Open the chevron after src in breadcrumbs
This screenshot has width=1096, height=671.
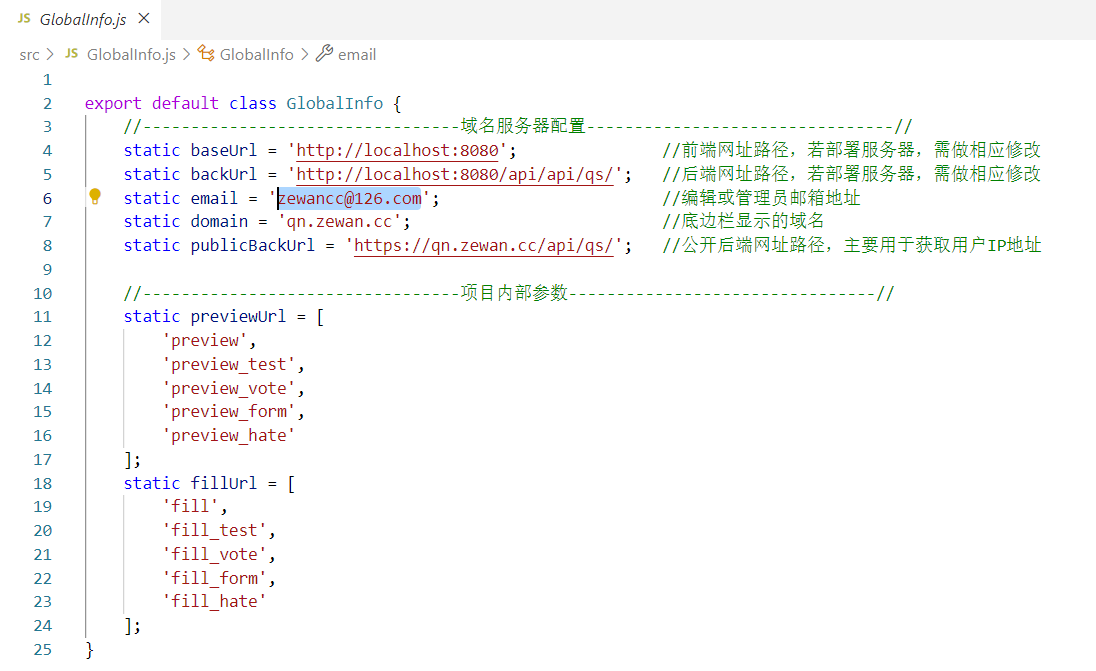(48, 54)
